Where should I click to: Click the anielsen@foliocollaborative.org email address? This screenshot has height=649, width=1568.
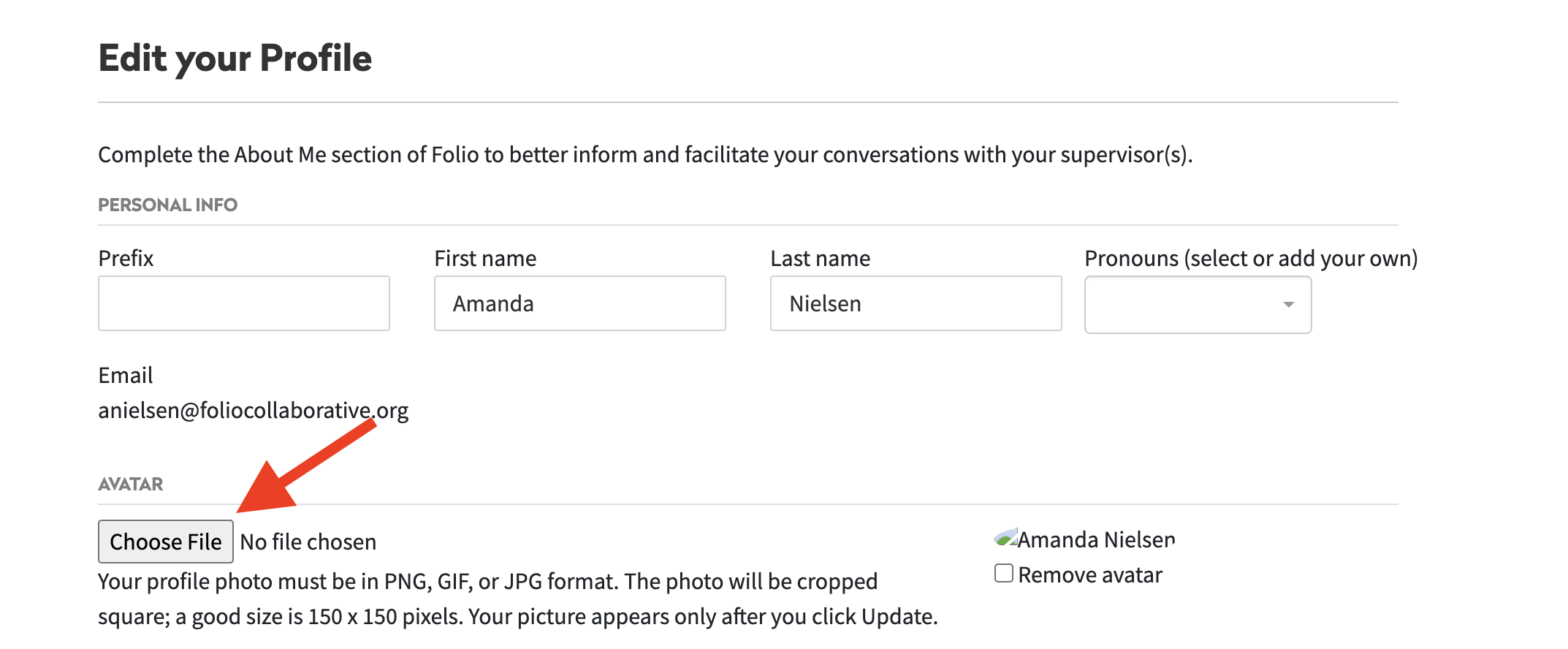tap(253, 411)
